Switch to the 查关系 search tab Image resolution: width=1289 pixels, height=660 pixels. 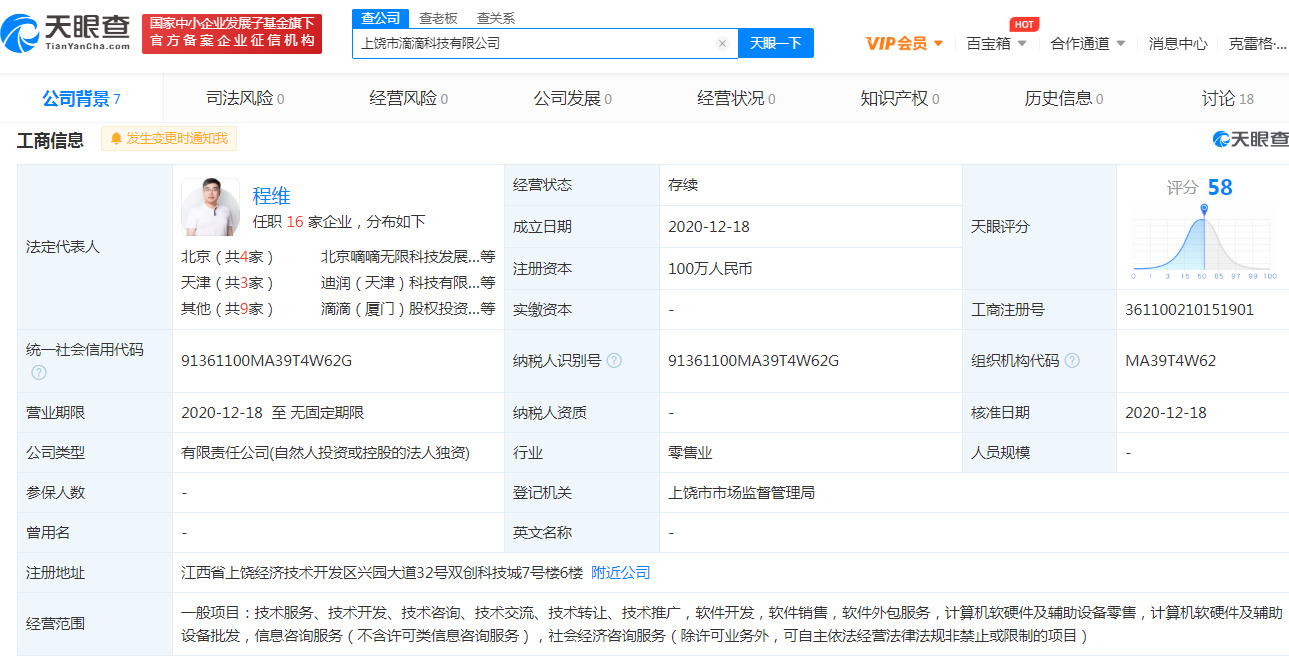tap(496, 18)
